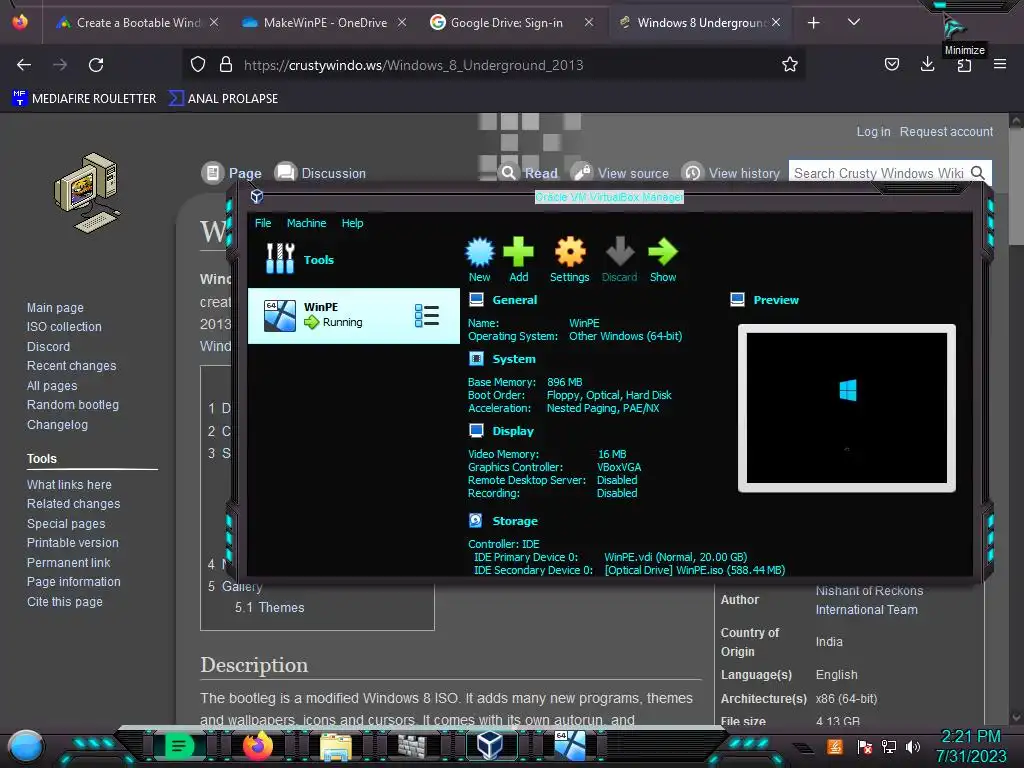1024x768 pixels.
Task: Open a new Firefox tab
Action: pyautogui.click(x=813, y=23)
